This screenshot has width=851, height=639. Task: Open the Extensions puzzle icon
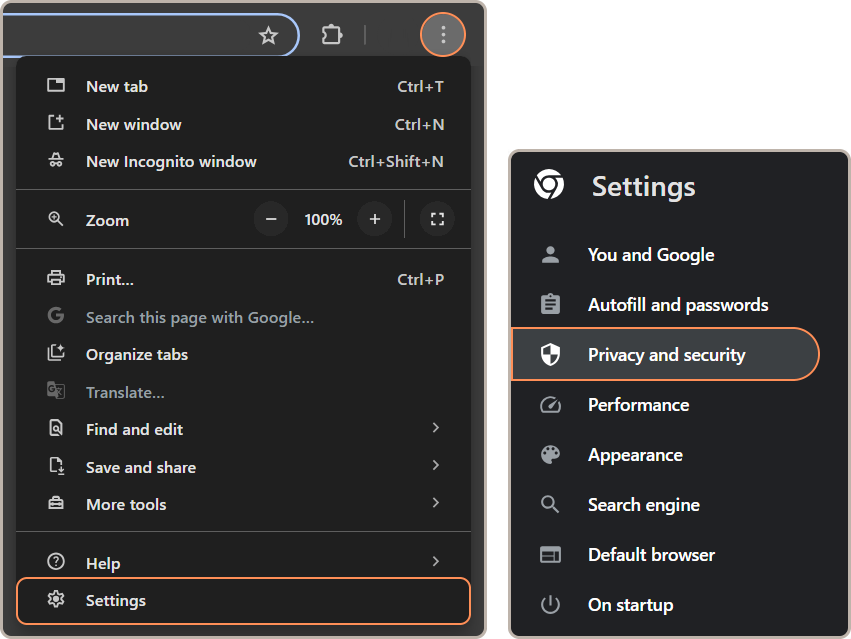point(331,36)
